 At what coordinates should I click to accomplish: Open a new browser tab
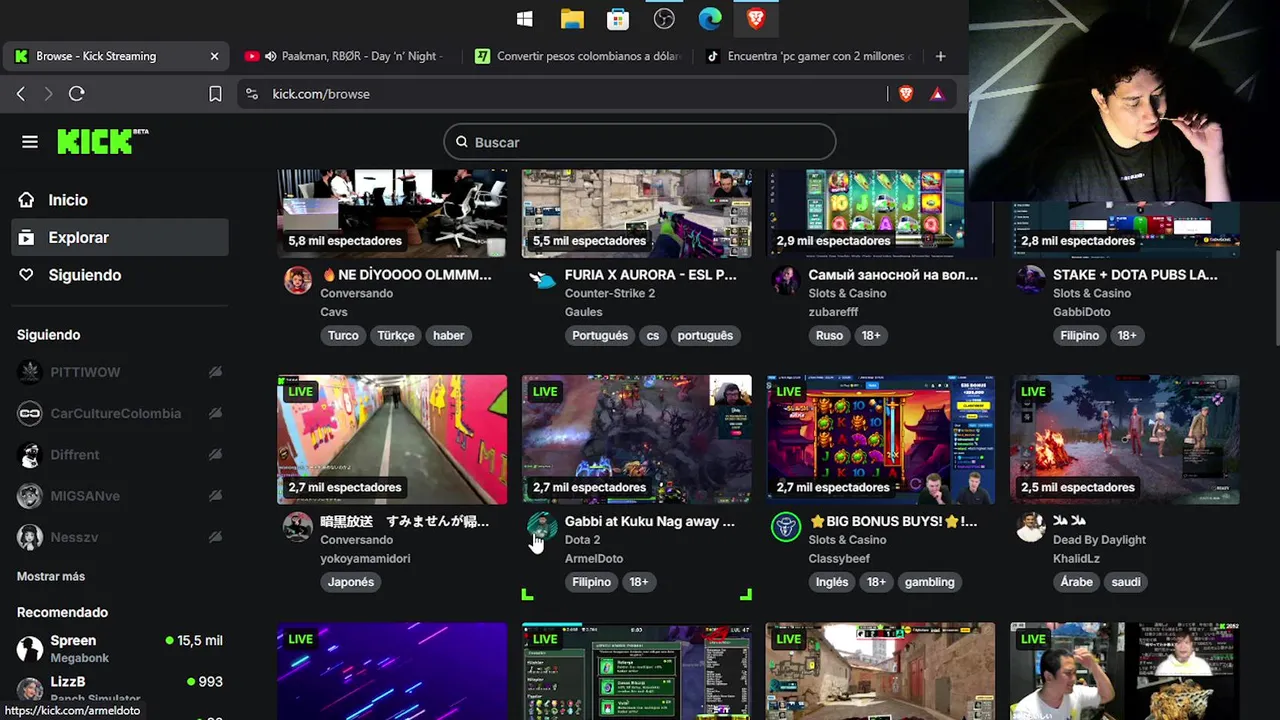(940, 56)
